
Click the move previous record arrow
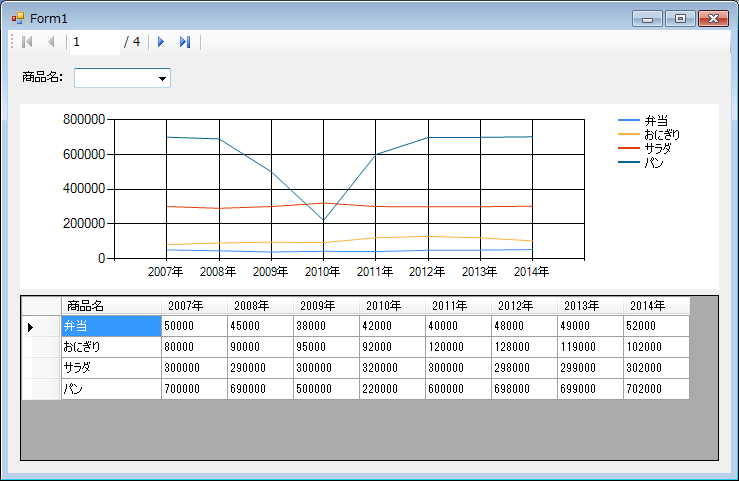(50, 42)
